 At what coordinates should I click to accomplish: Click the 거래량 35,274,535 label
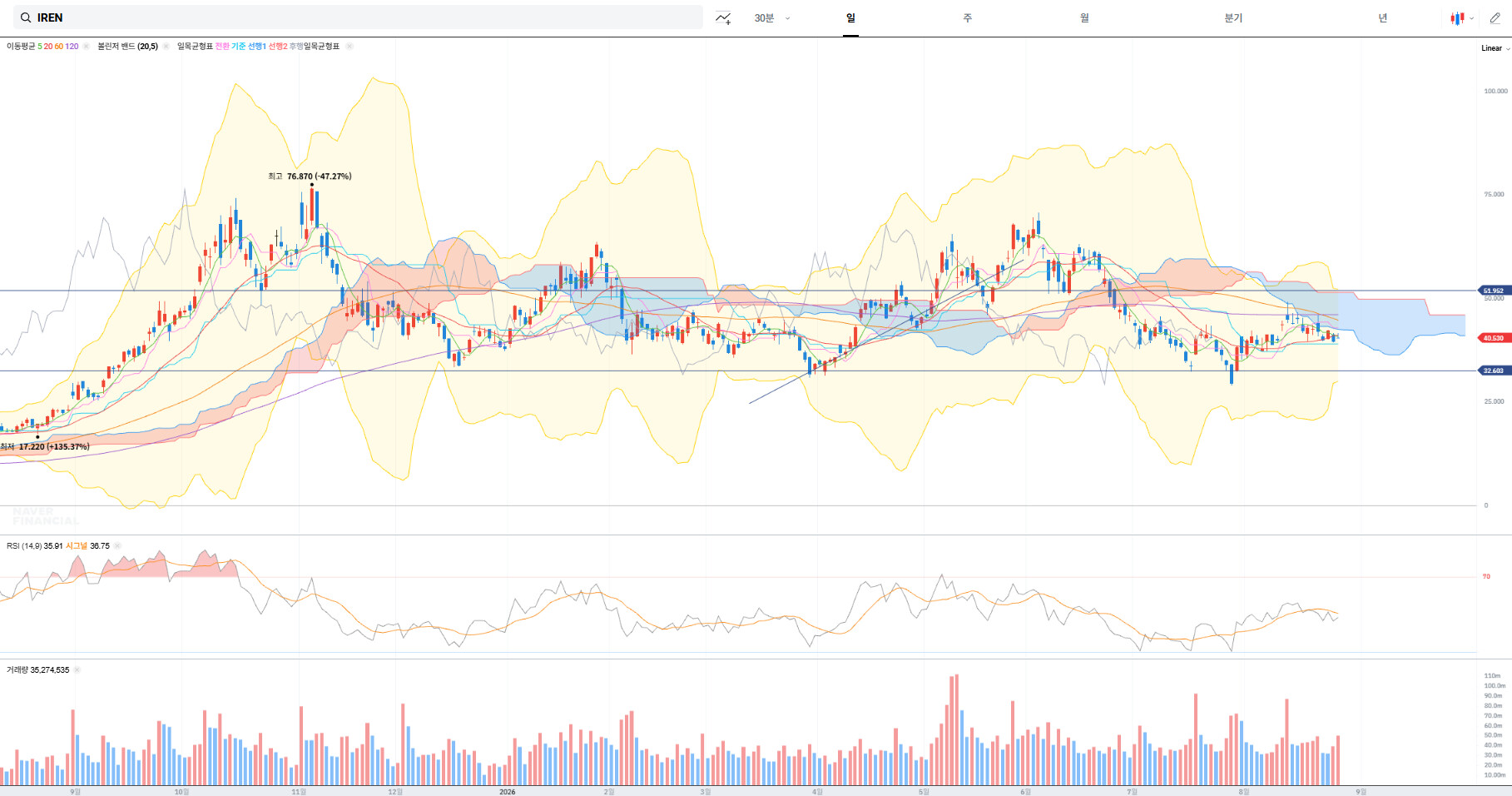[37, 669]
